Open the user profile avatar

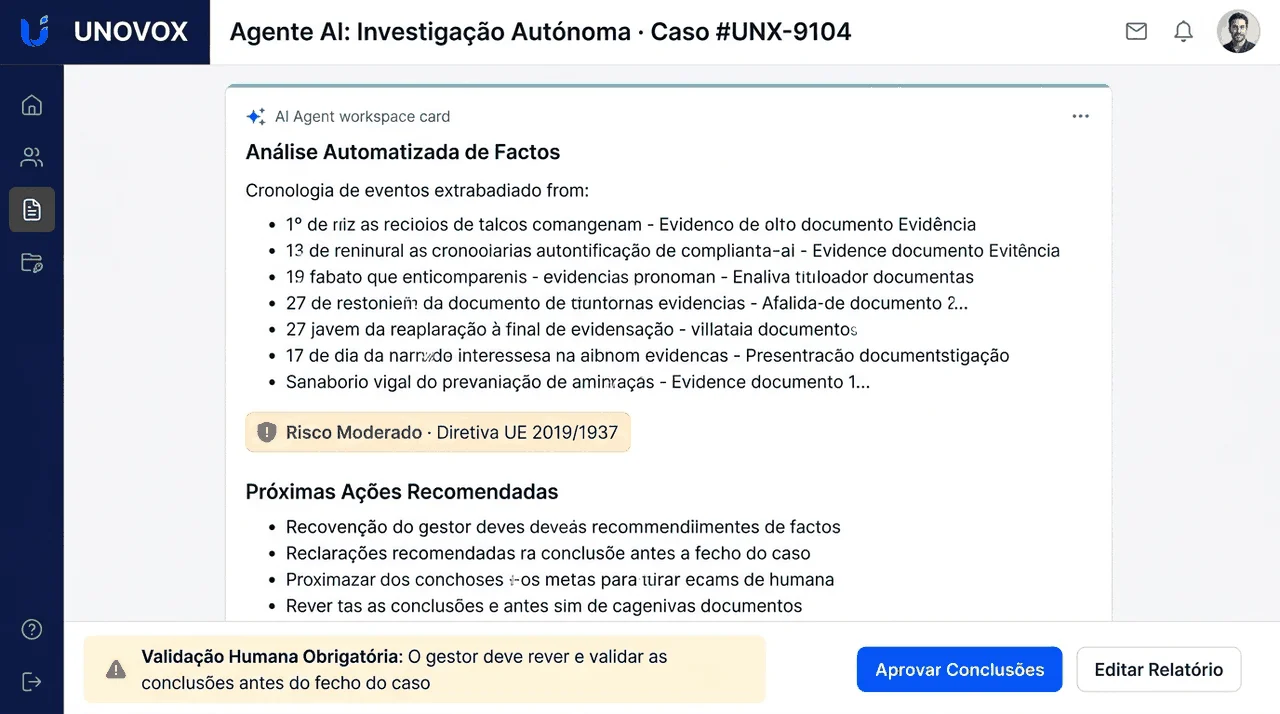click(1238, 31)
